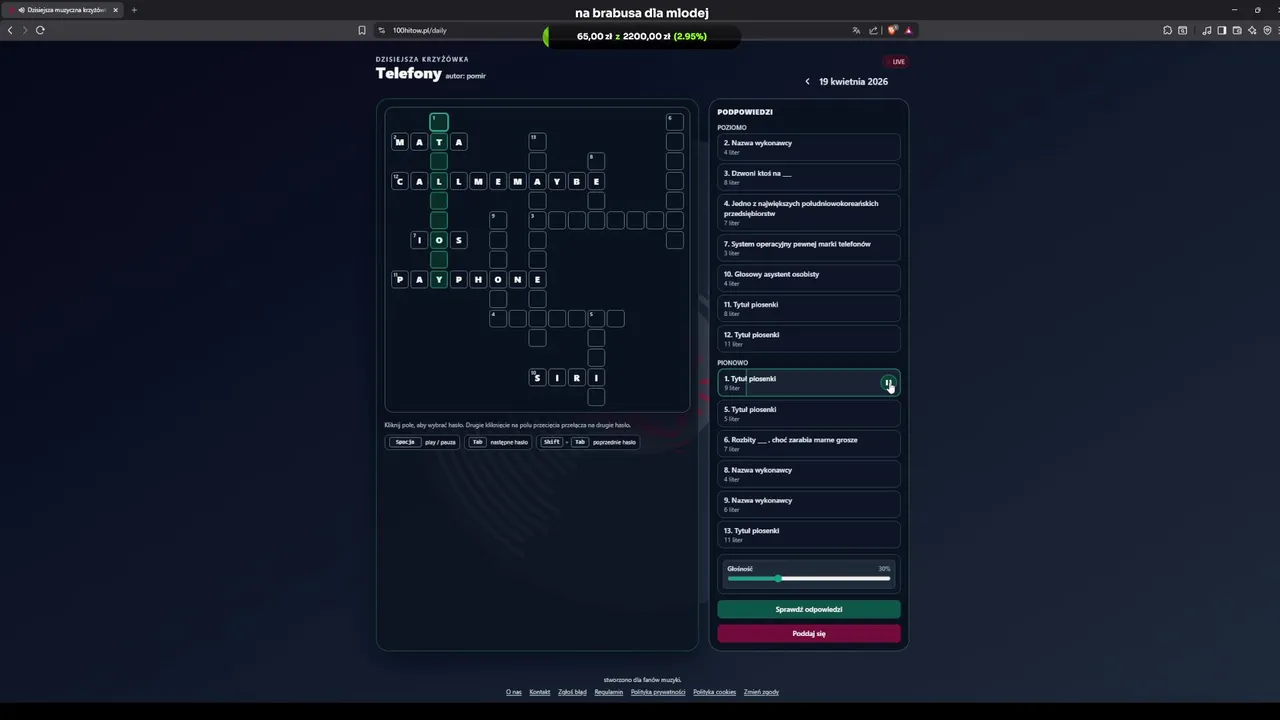This screenshot has width=1280, height=720.
Task: Toggle the browser sidebar panel icon
Action: pyautogui.click(x=1221, y=30)
